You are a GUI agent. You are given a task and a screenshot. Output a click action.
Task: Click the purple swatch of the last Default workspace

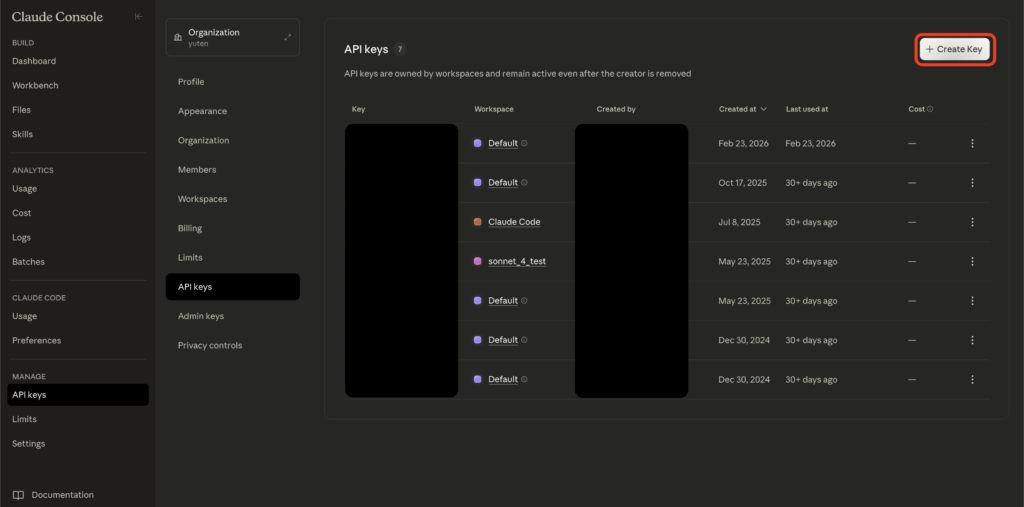(x=478, y=379)
